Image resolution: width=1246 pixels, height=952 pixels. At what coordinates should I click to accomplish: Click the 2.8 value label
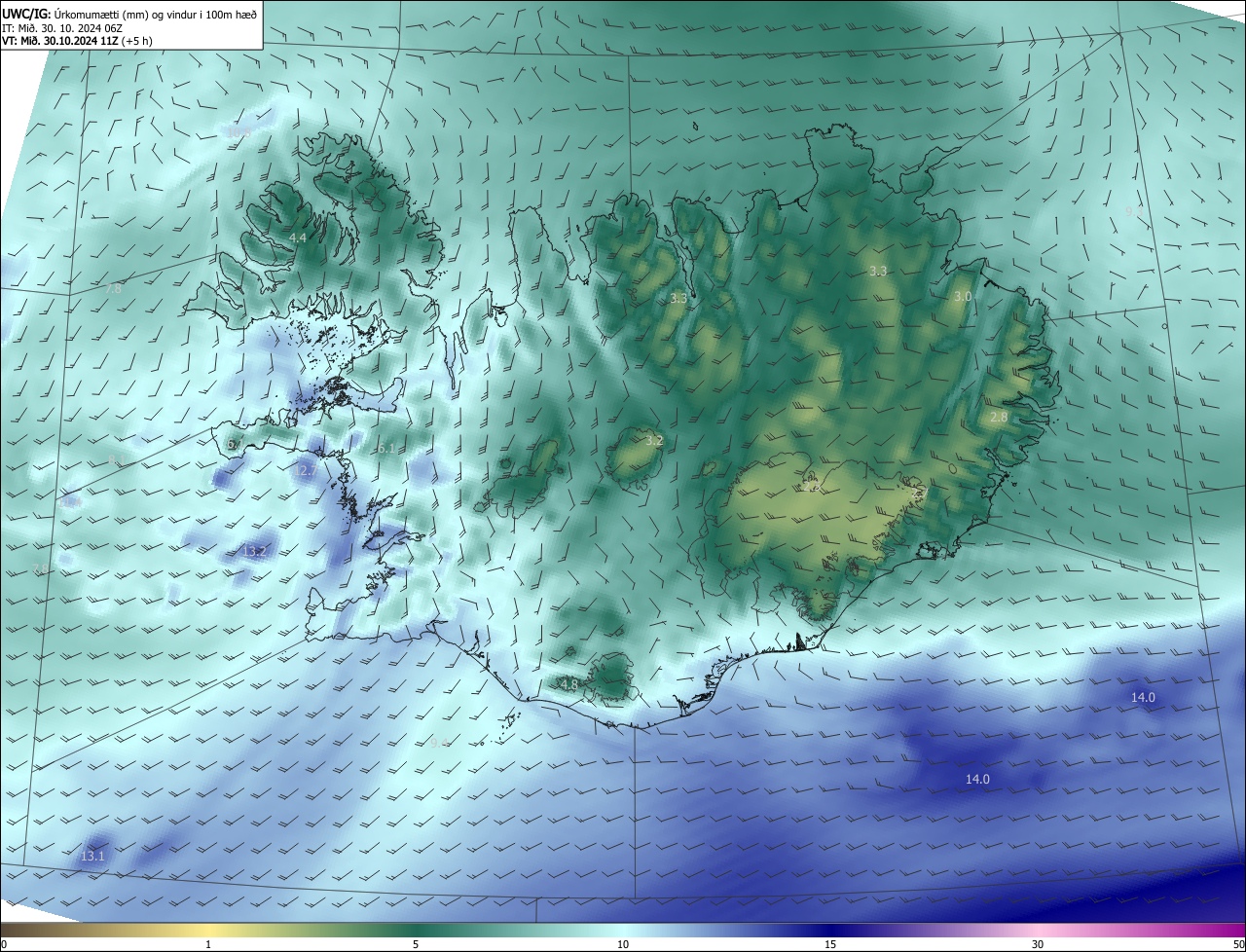point(999,418)
